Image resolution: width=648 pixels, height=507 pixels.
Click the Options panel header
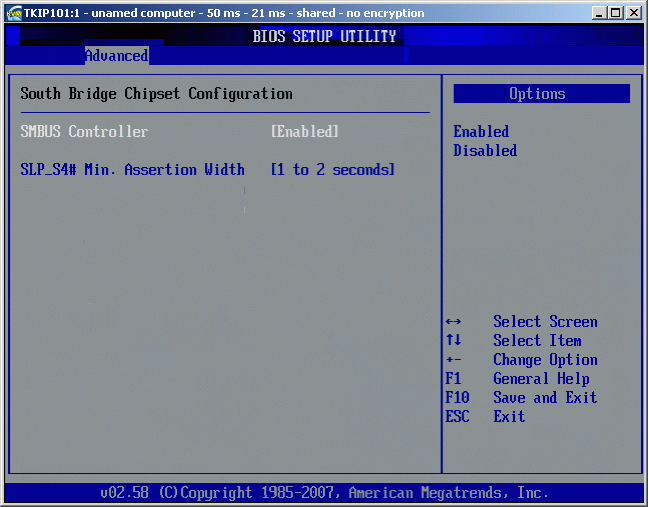(542, 93)
